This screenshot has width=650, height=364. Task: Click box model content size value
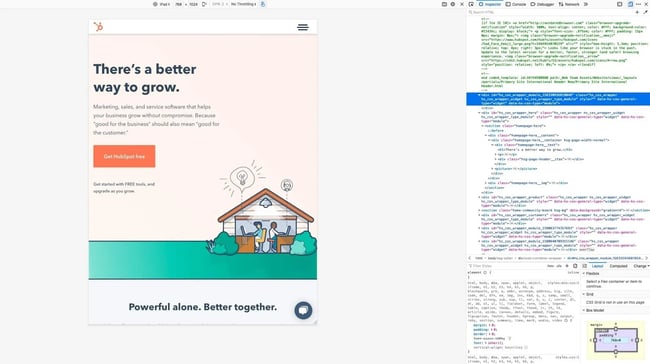[616, 340]
